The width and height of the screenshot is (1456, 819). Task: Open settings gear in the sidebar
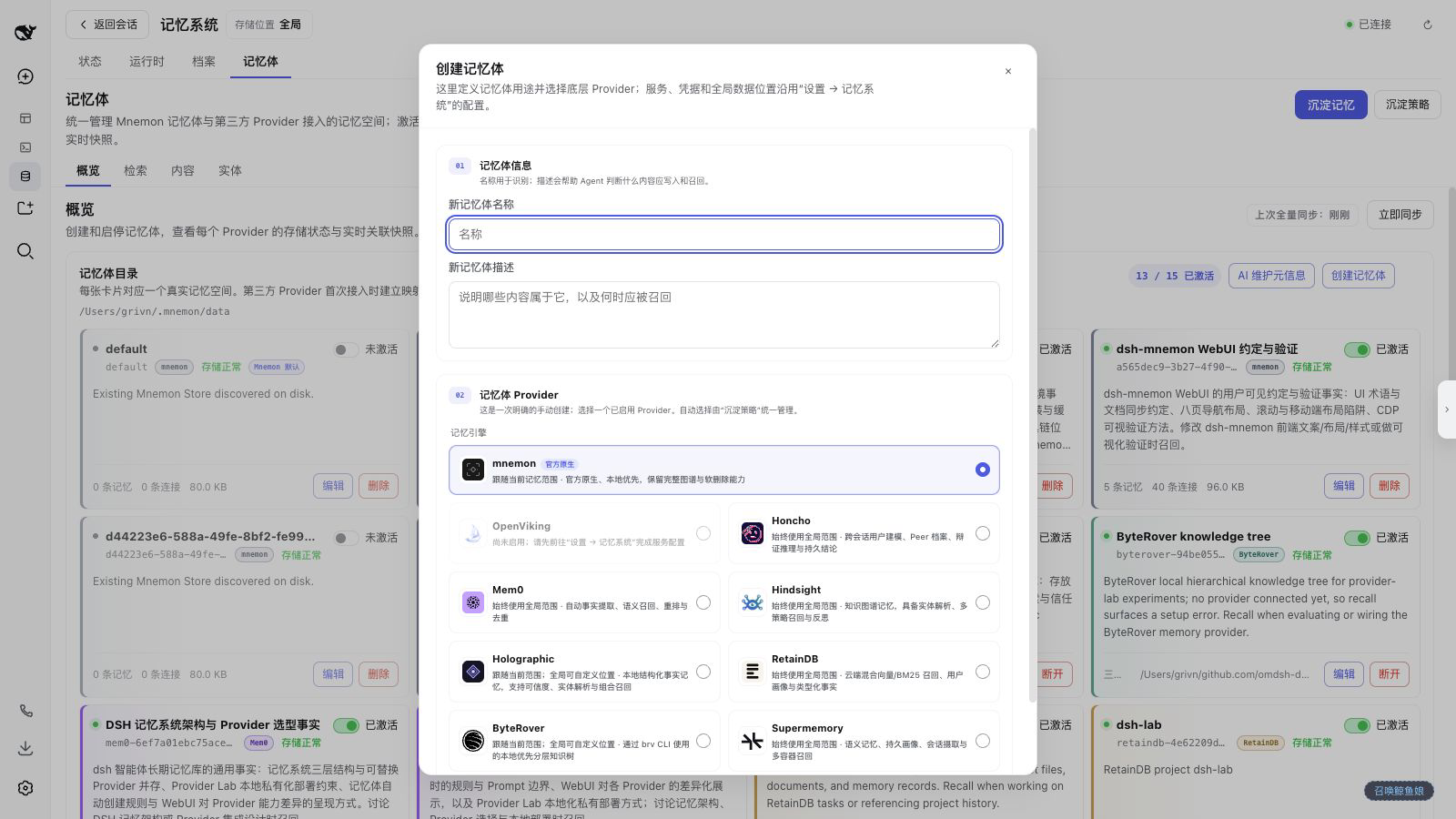pos(25,788)
